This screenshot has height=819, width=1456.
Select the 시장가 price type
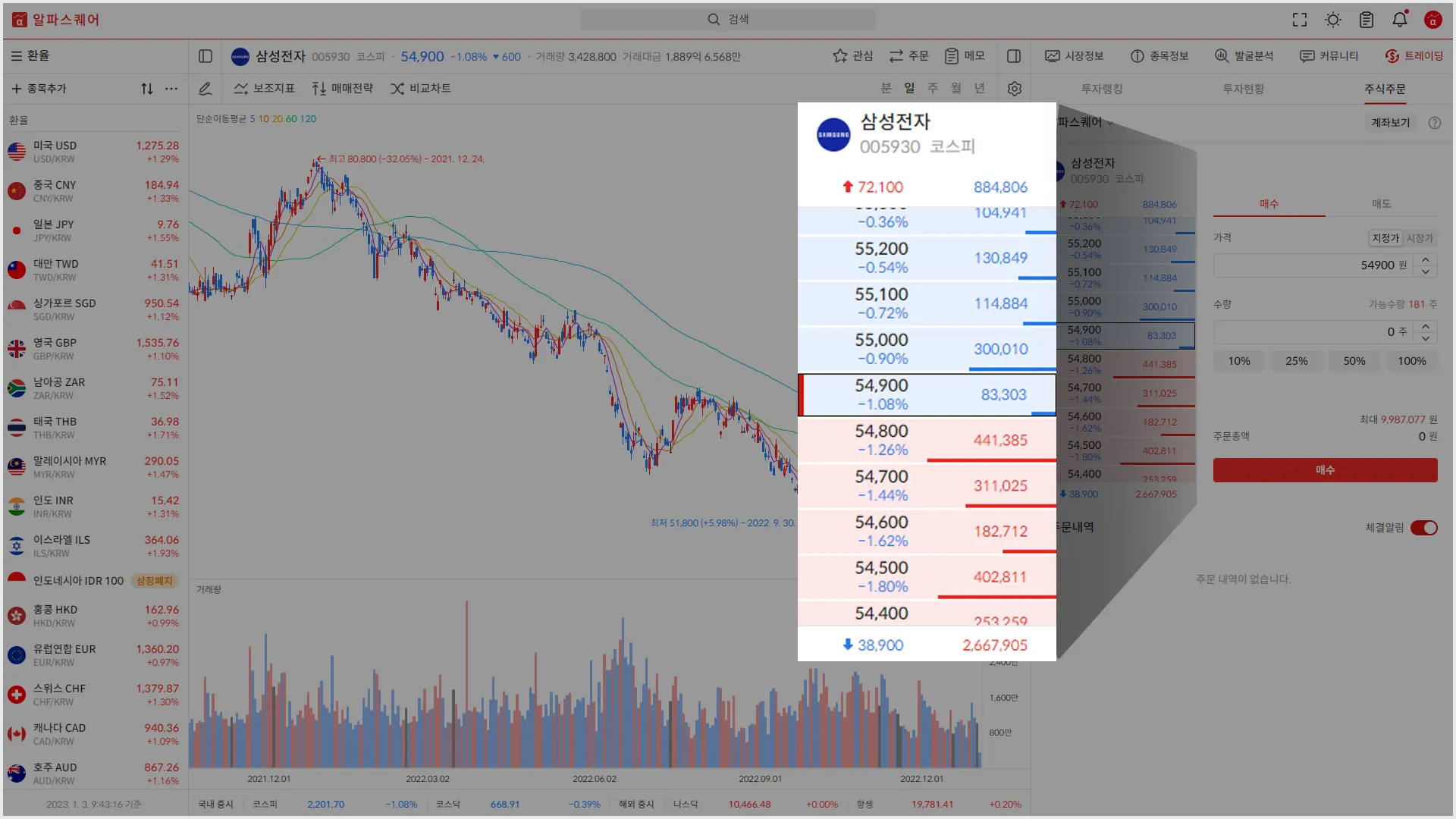pos(1420,238)
